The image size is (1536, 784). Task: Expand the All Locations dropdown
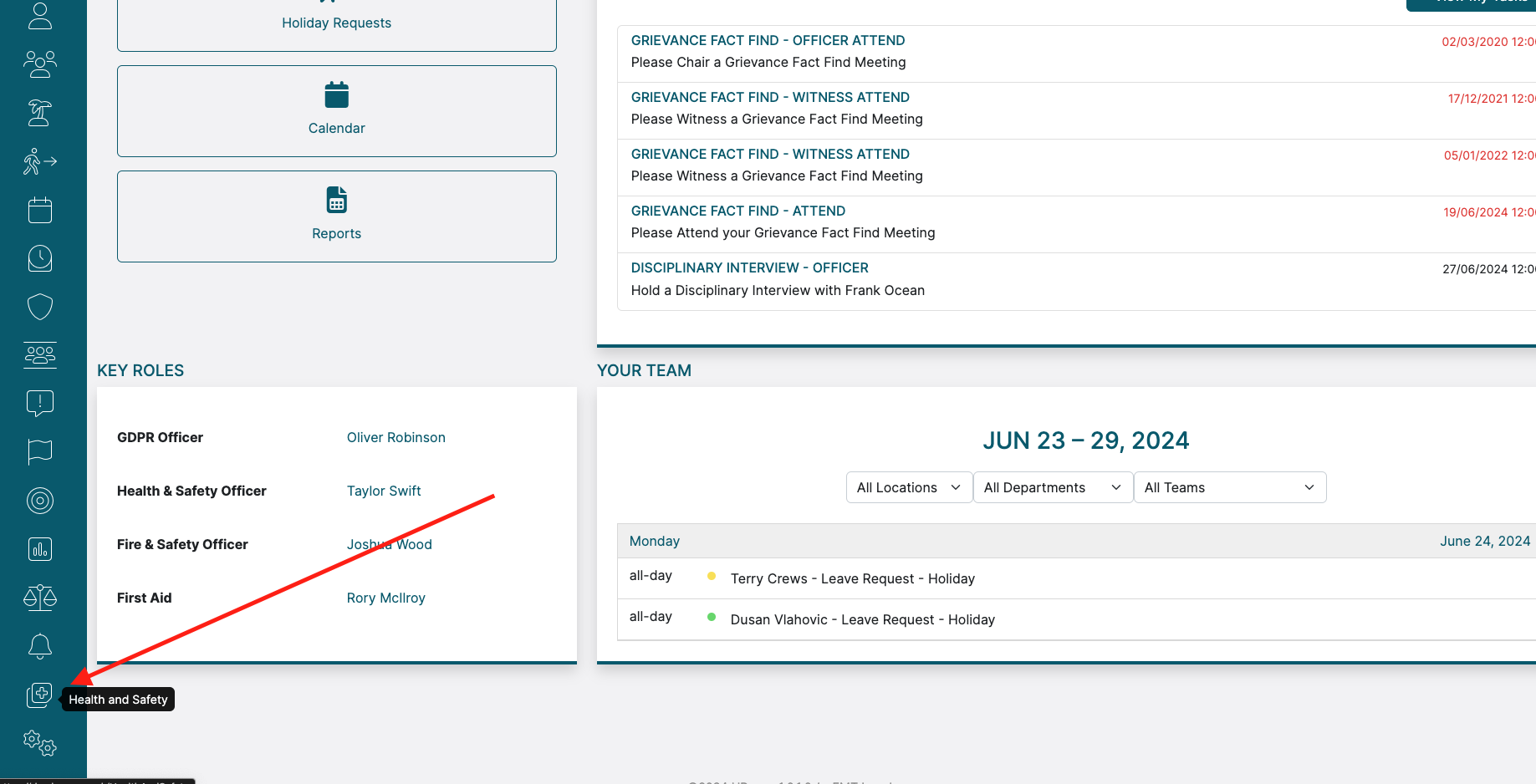(x=909, y=487)
